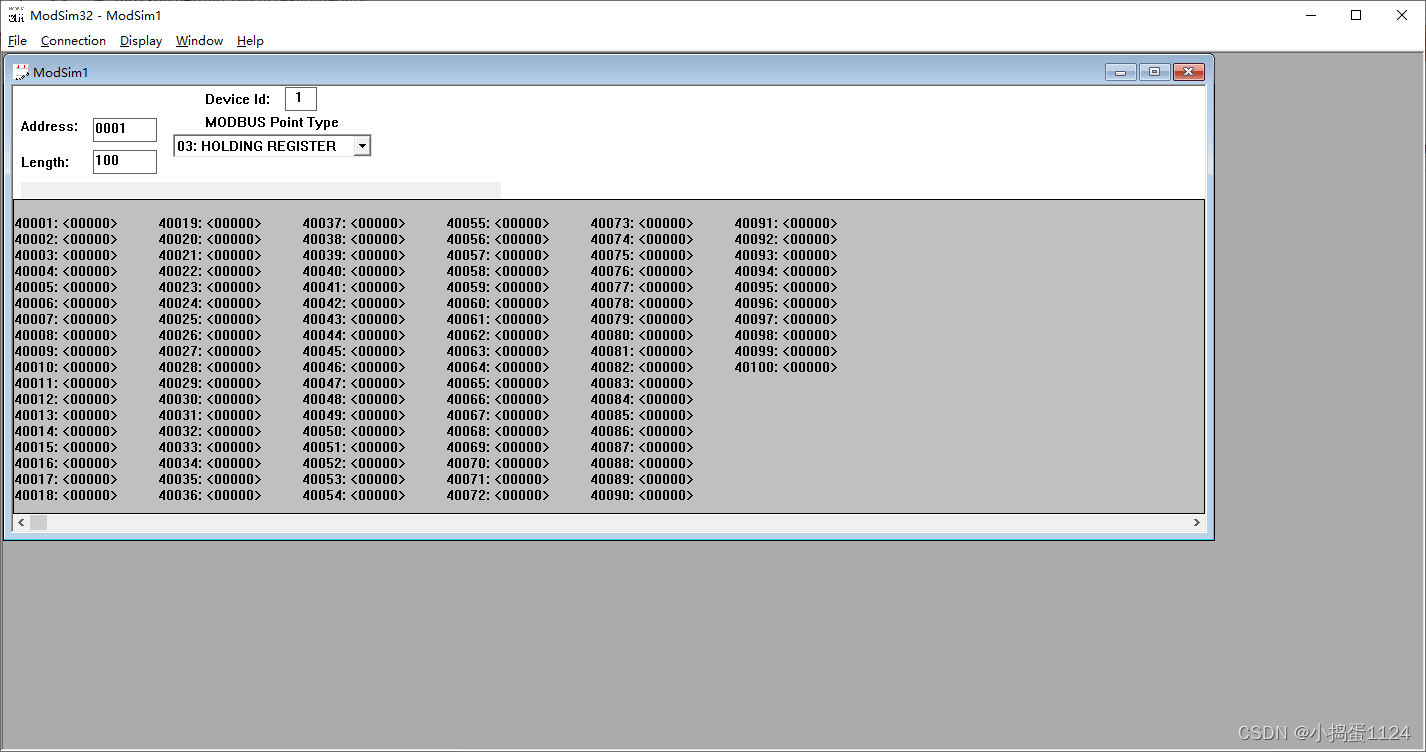Open the File menu
This screenshot has height=752, width=1426.
(x=17, y=40)
